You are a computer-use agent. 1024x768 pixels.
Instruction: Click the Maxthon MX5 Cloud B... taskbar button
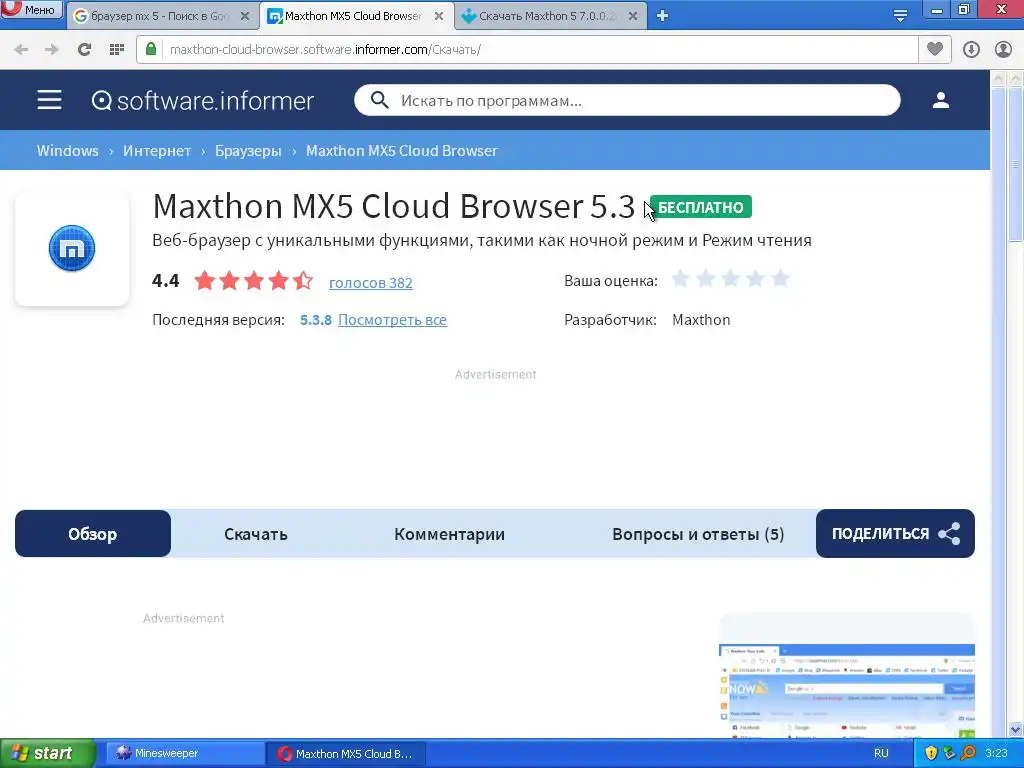[346, 753]
